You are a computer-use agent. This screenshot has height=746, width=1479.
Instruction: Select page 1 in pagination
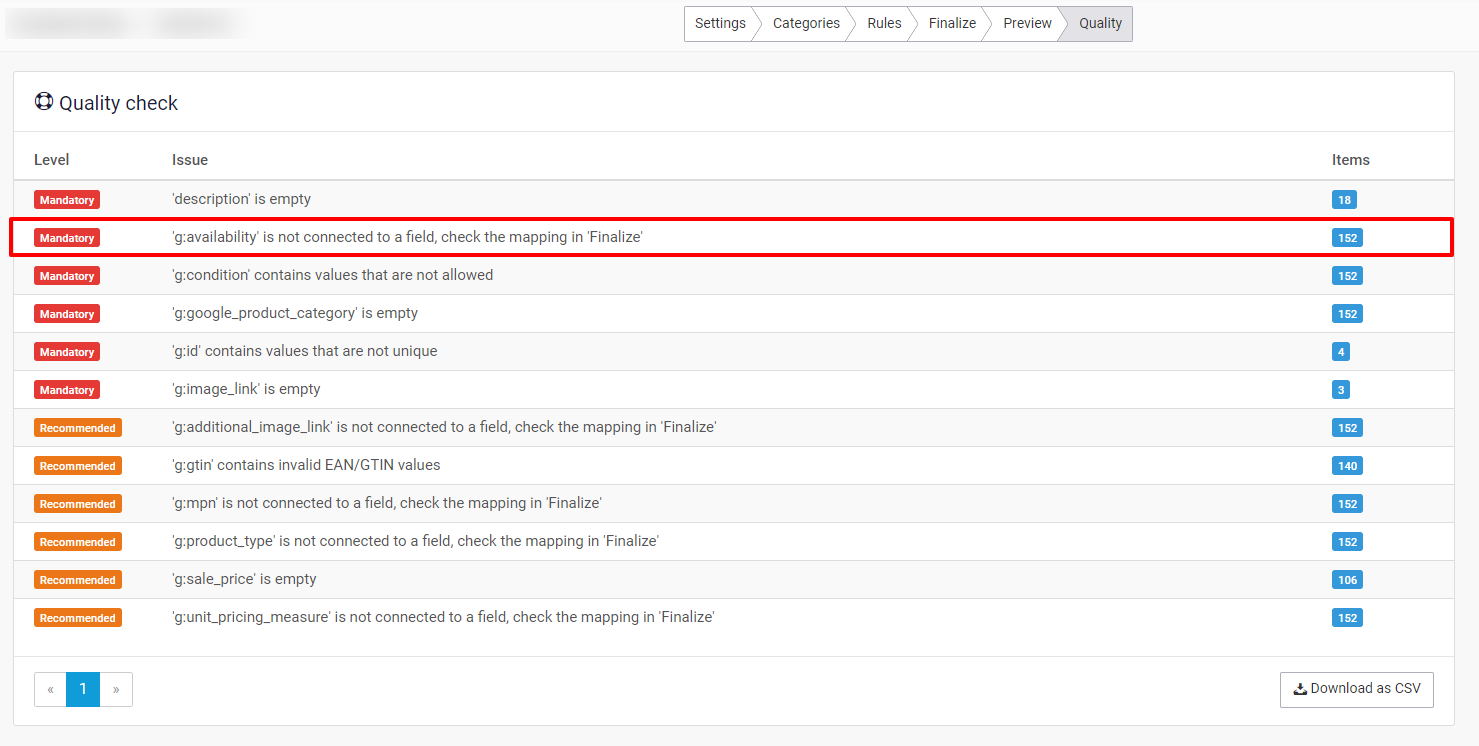coord(83,689)
